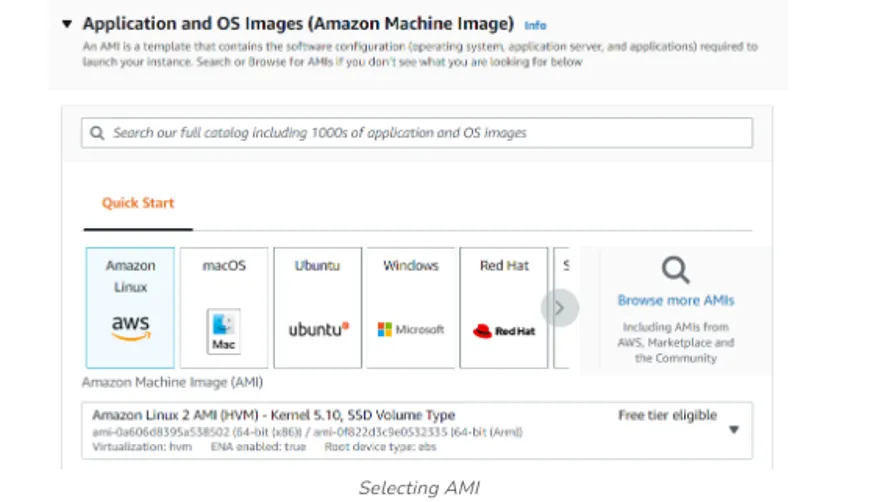This screenshot has width=884, height=502.
Task: Open the Browse more AMIs link
Action: (x=675, y=301)
